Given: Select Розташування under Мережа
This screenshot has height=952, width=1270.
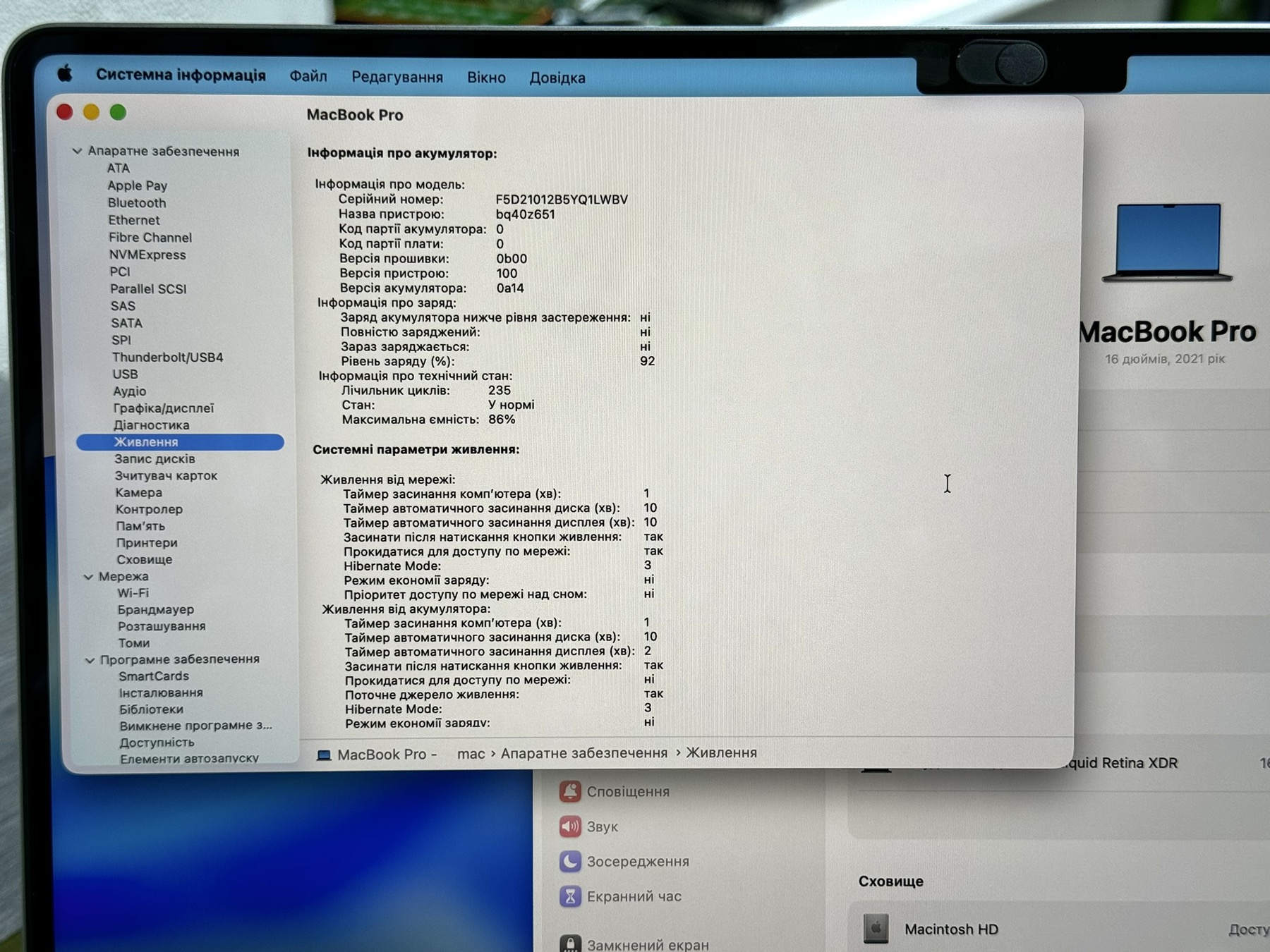Looking at the screenshot, I should (x=162, y=626).
